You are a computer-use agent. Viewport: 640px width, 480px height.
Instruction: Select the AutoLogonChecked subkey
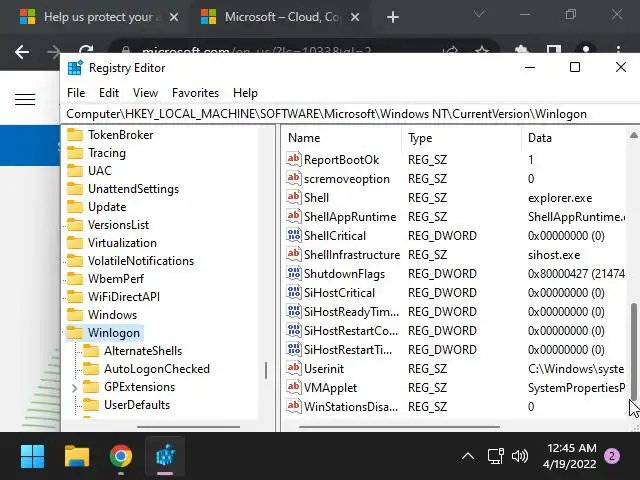coord(157,369)
